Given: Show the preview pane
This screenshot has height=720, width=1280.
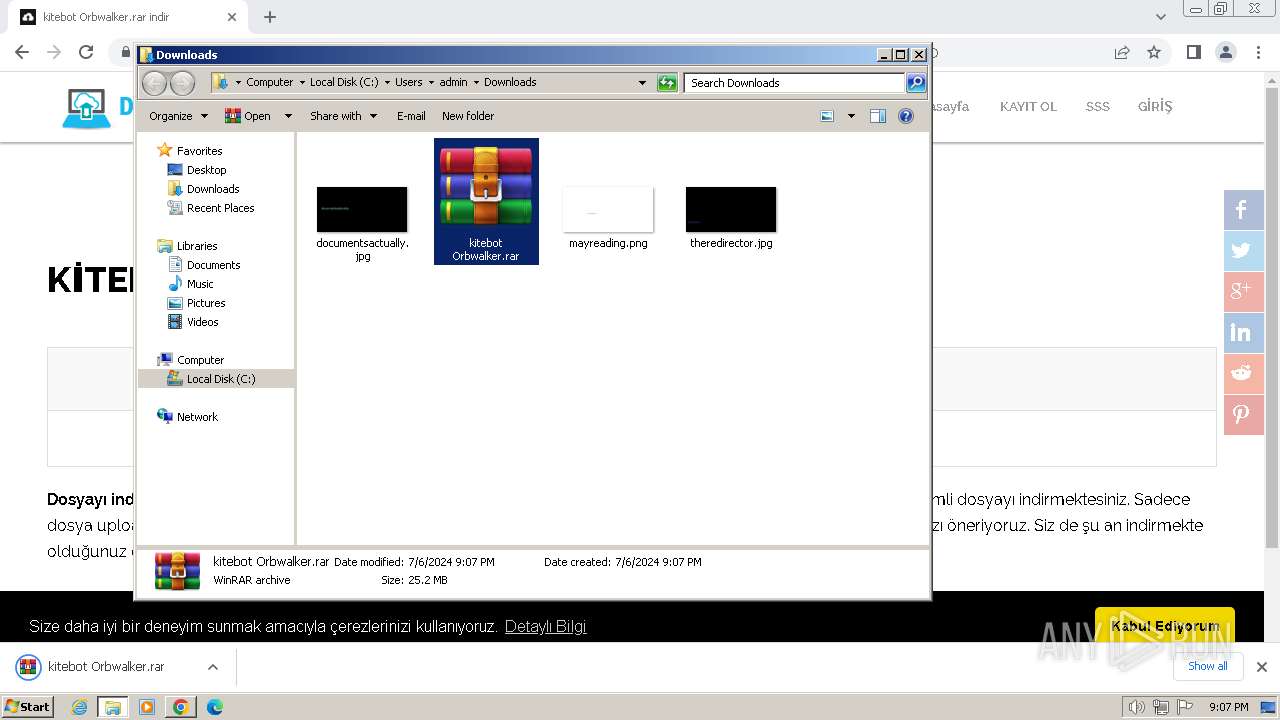Looking at the screenshot, I should [877, 116].
